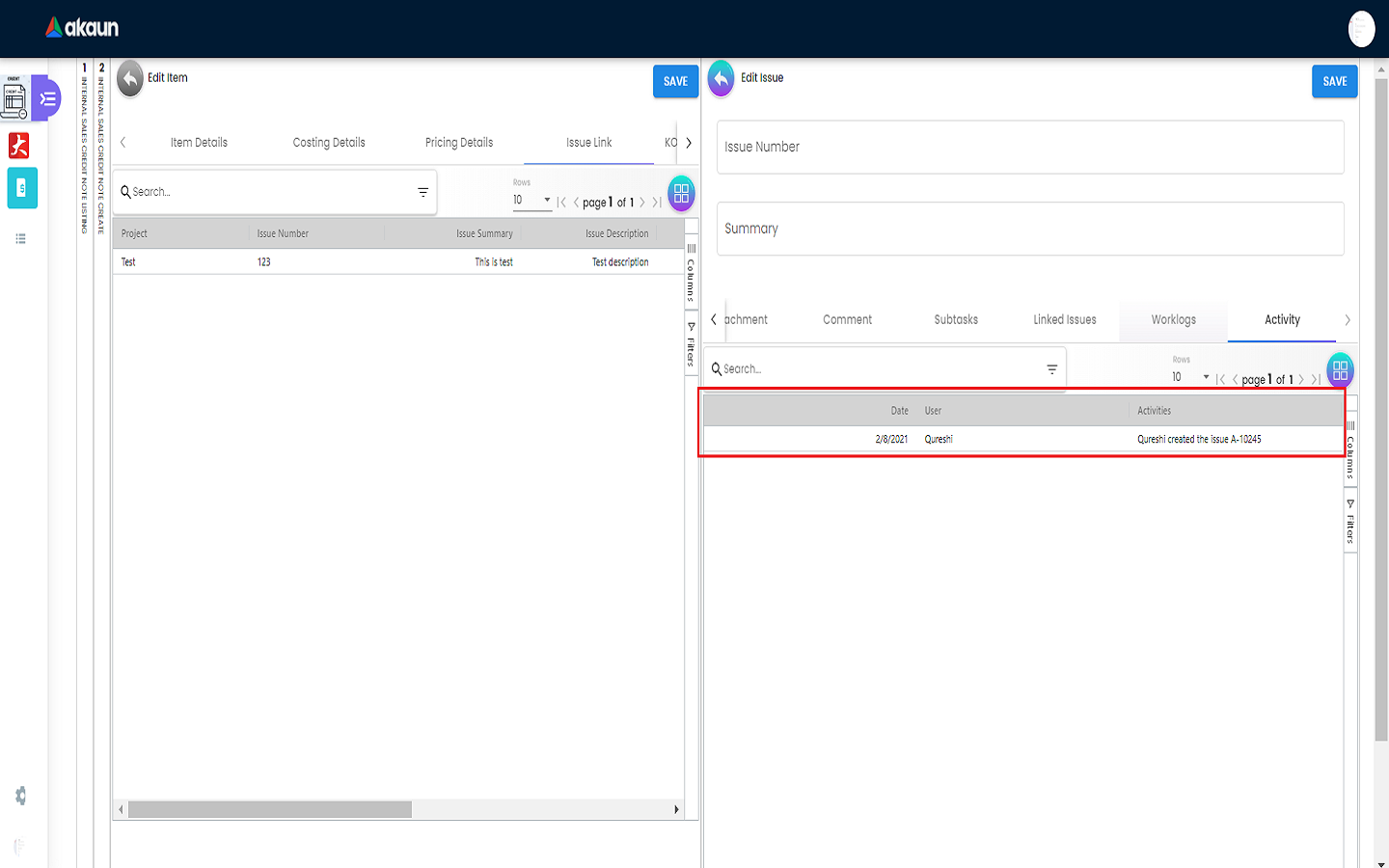1389x868 pixels.
Task: Switch to the Worklogs tab
Action: tap(1173, 320)
